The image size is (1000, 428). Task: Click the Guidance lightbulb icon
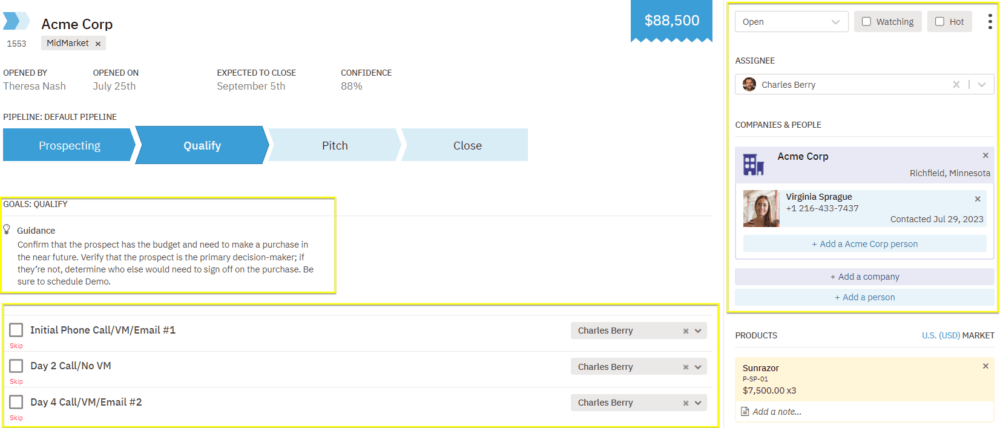(8, 230)
